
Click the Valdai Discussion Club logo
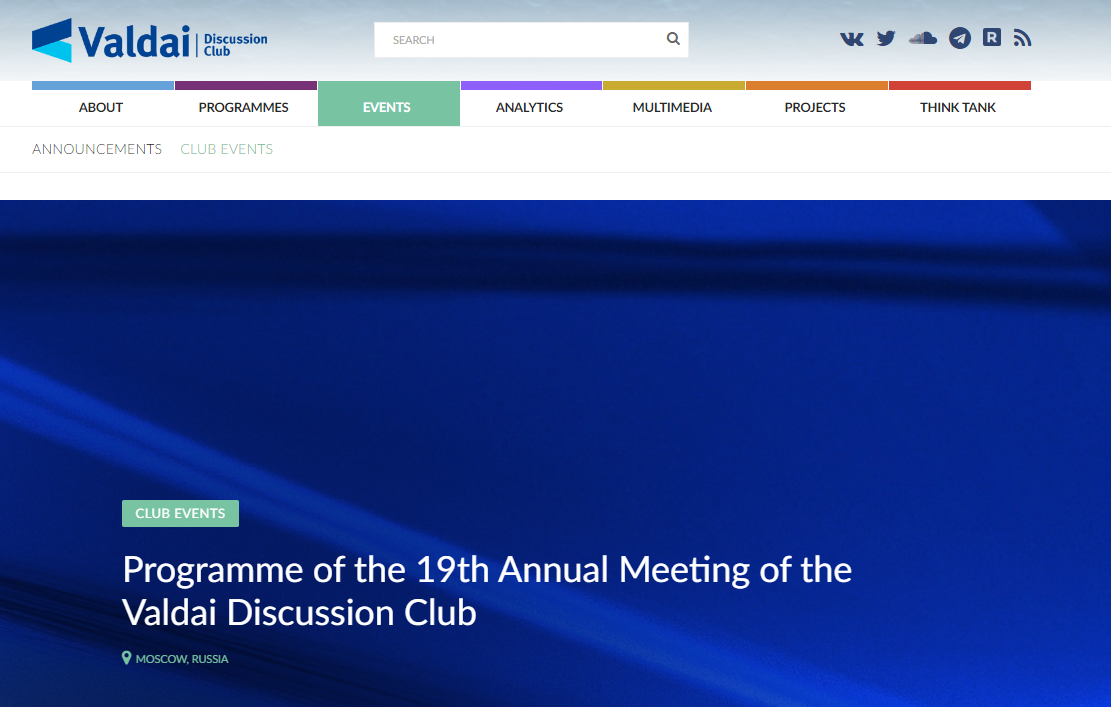[x=150, y=40]
